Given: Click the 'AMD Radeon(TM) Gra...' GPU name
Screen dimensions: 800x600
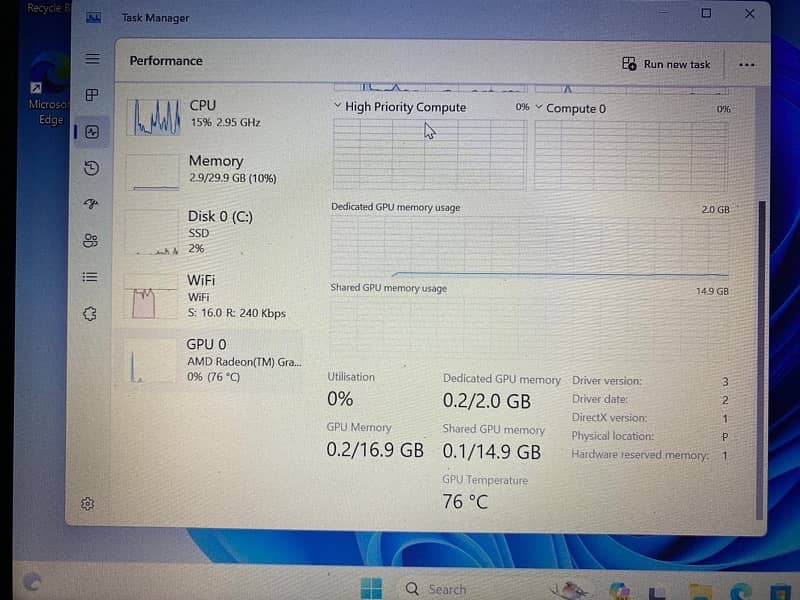Looking at the screenshot, I should pos(244,362).
